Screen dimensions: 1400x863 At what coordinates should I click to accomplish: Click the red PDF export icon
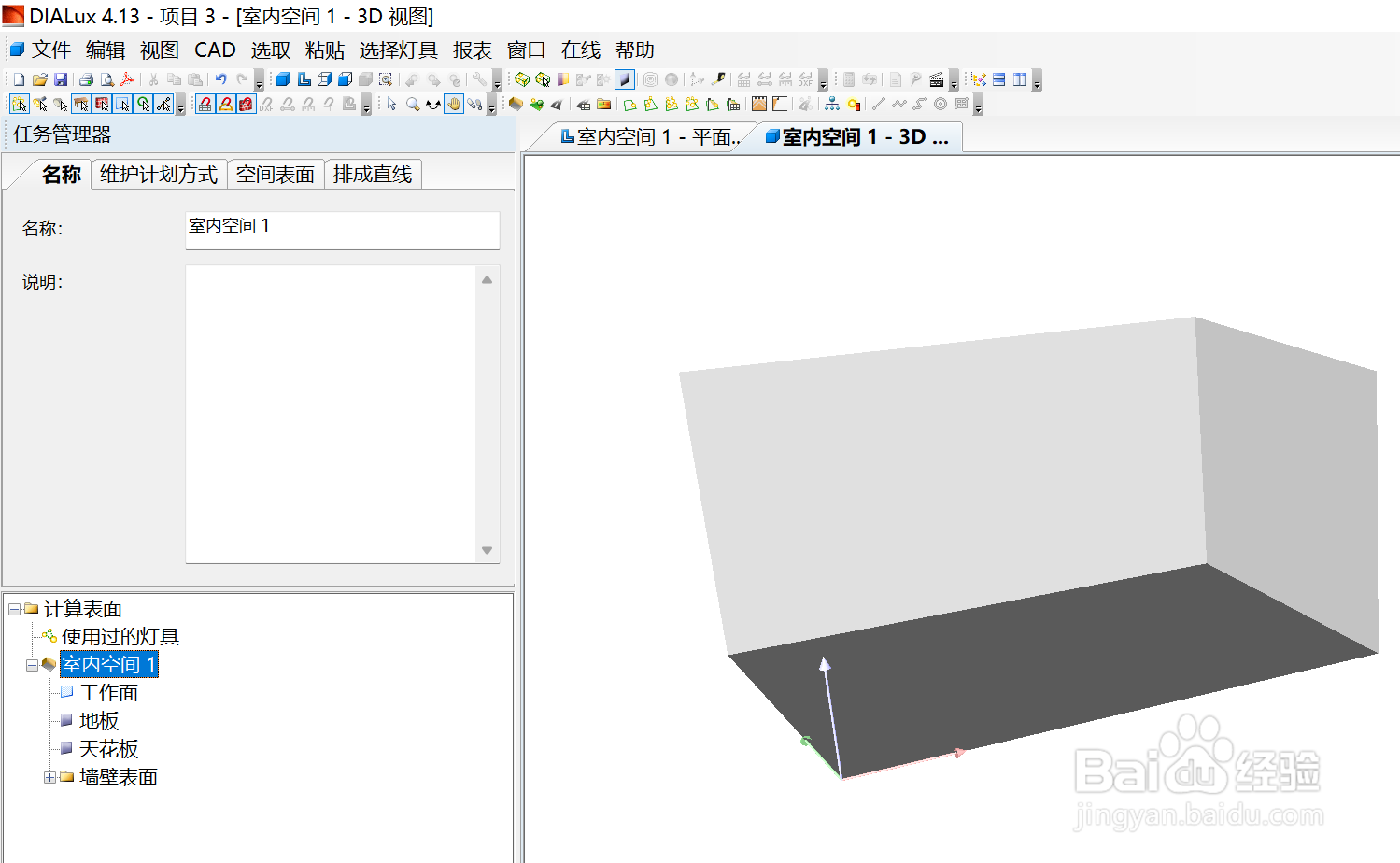pos(127,79)
